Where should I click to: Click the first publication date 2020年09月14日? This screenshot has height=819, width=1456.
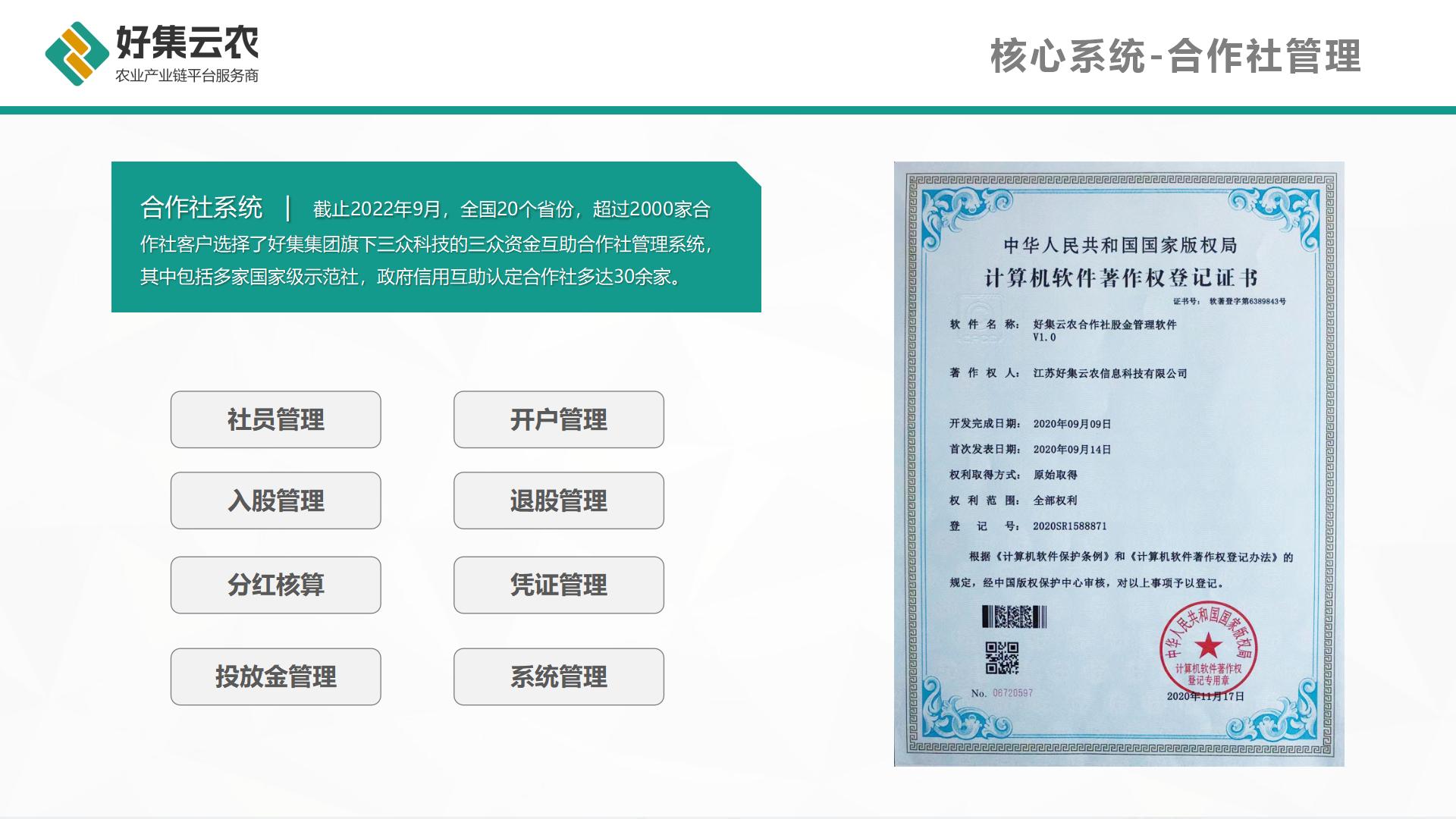click(x=1072, y=450)
